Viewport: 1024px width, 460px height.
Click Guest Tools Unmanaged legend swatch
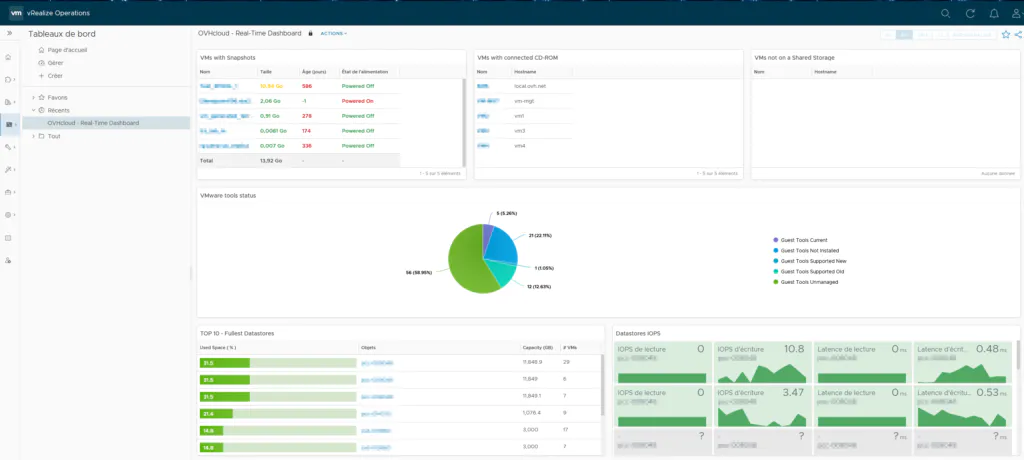pos(776,282)
